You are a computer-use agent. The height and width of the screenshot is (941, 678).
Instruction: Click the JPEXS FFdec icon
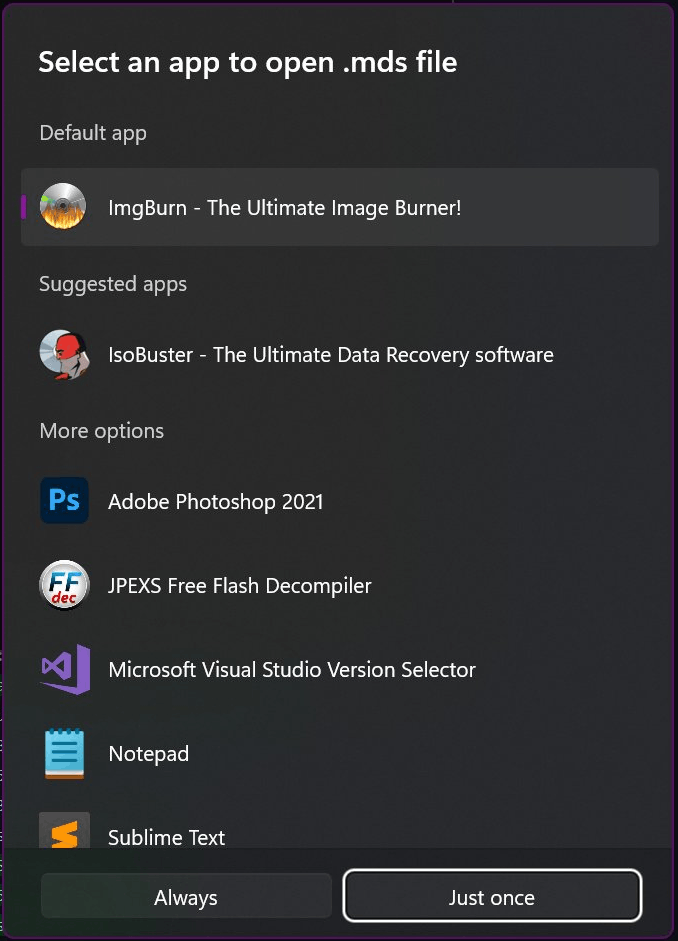(64, 585)
